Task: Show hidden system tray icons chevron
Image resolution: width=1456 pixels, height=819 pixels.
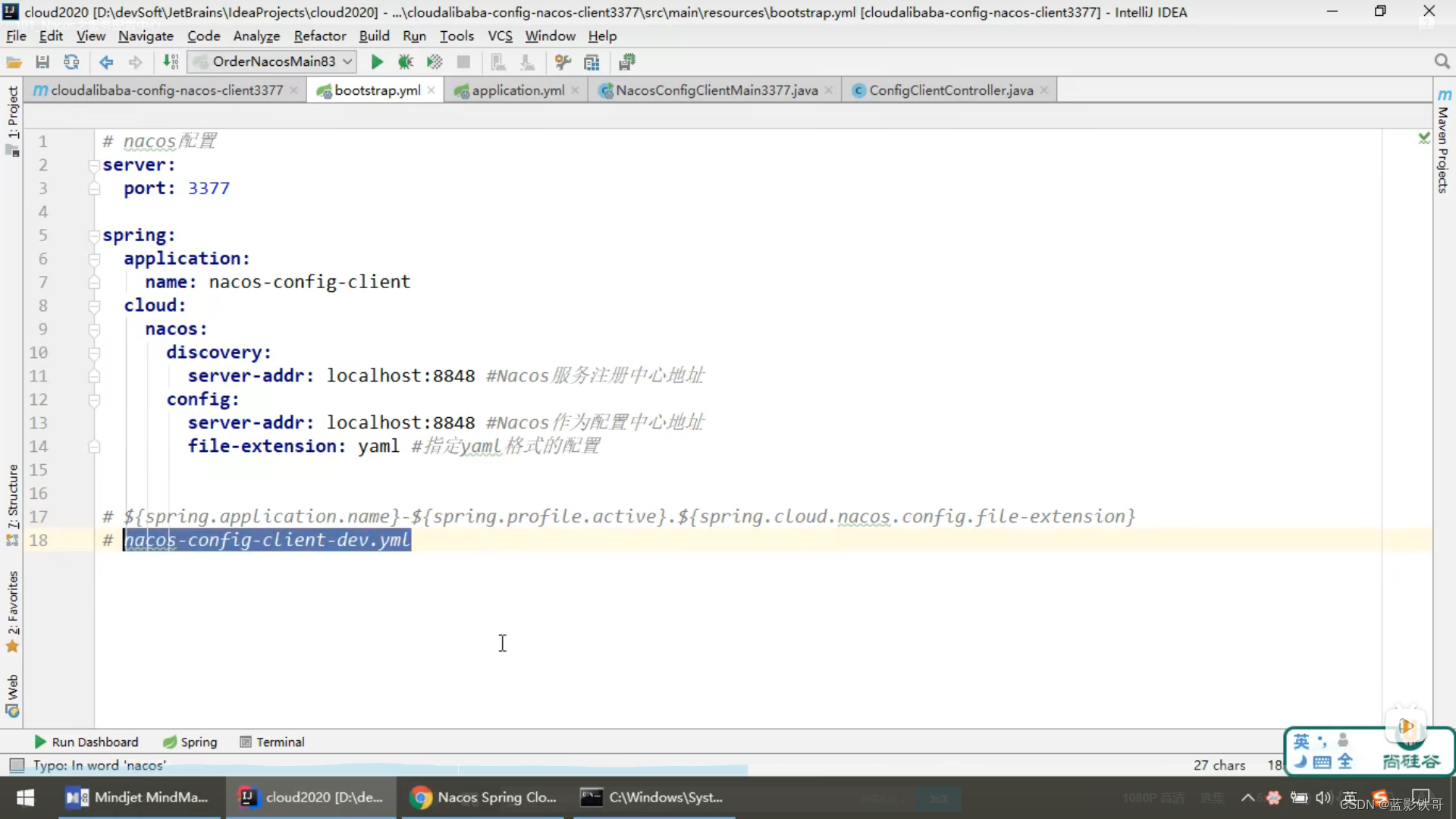Action: point(1247,797)
